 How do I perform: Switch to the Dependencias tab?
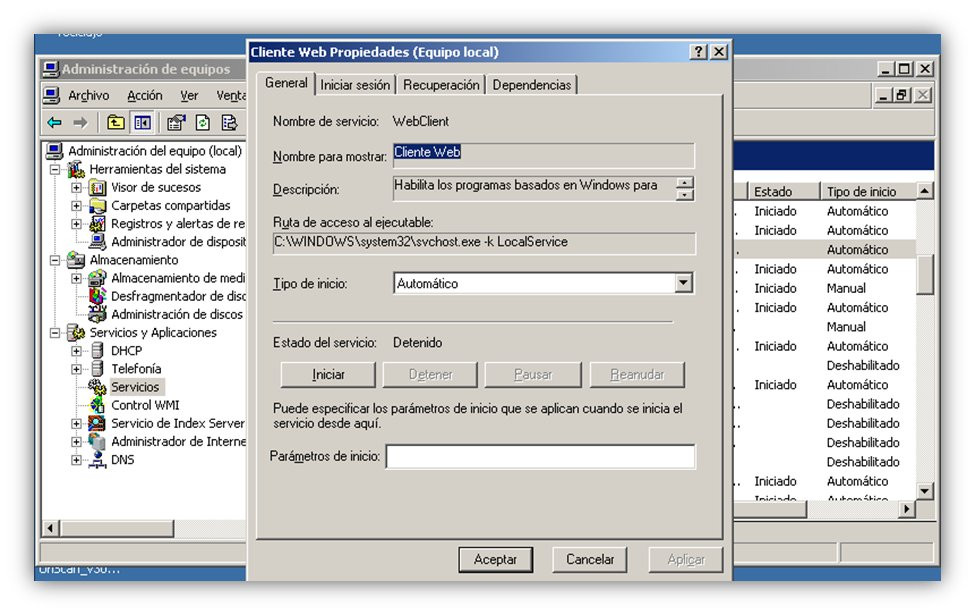click(x=532, y=85)
